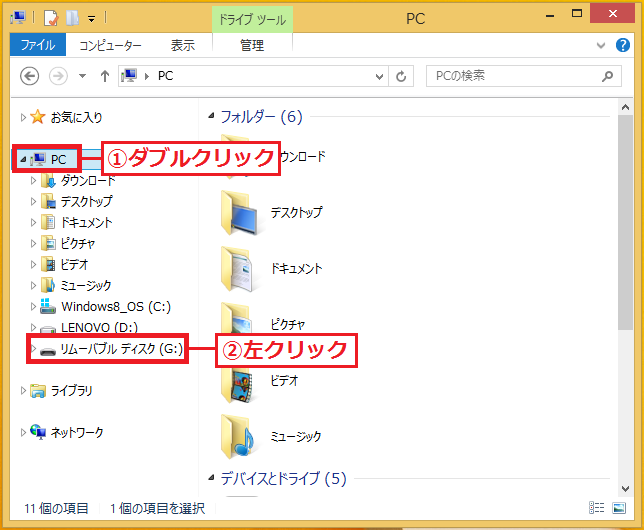Select ミュージック folder icon in navigation tree
The height and width of the screenshot is (530, 644).
point(48,285)
